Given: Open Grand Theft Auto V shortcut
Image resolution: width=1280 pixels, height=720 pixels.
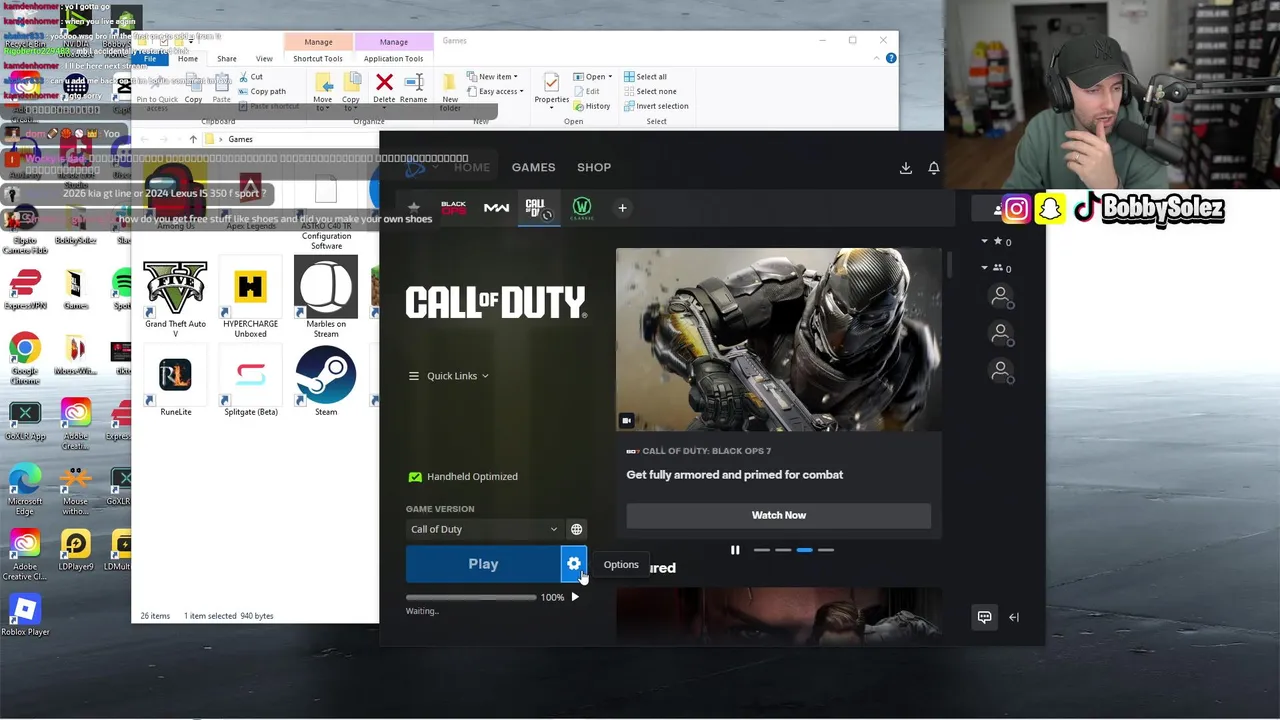Looking at the screenshot, I should pos(175,298).
